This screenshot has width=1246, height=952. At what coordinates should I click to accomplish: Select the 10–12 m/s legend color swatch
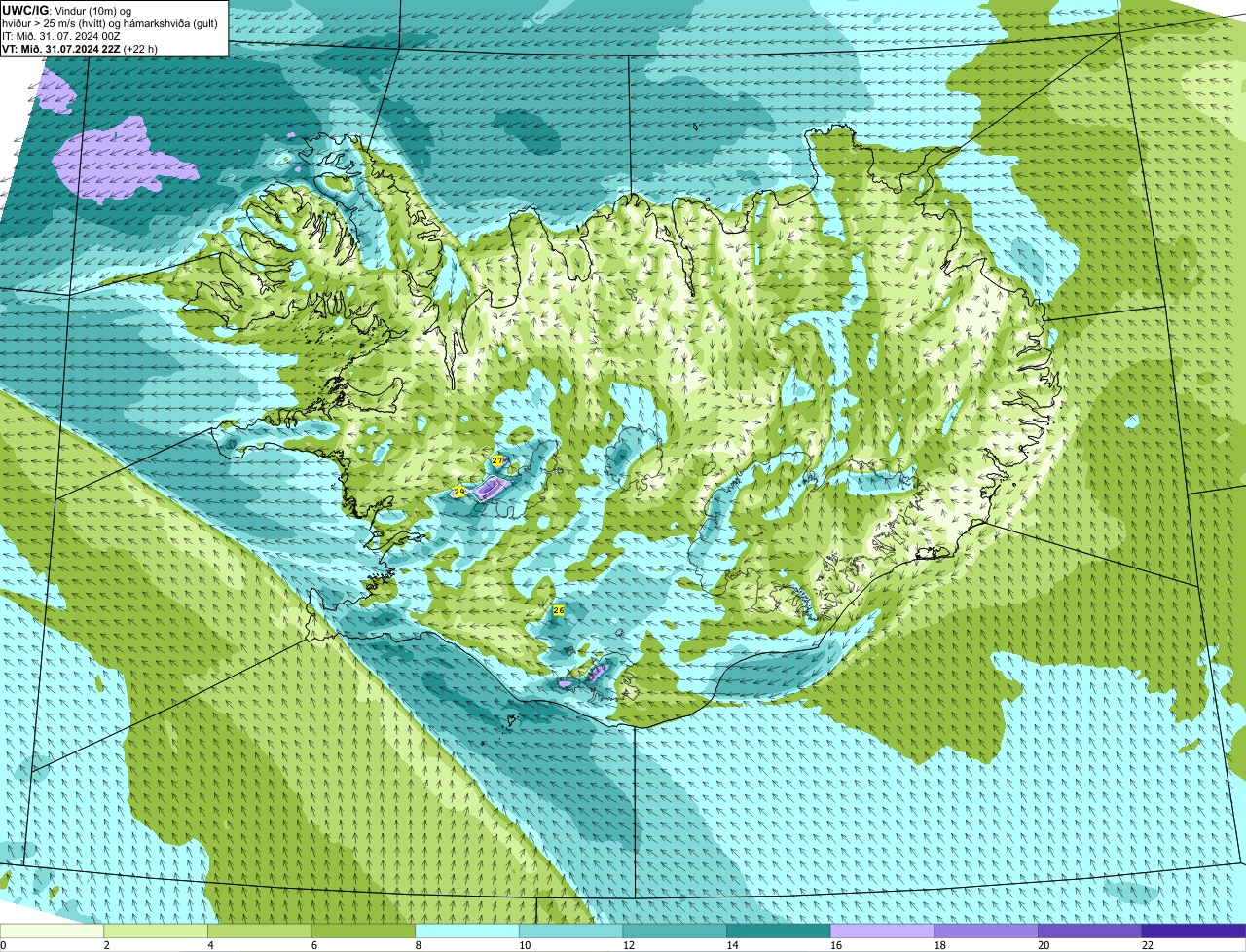click(x=570, y=931)
